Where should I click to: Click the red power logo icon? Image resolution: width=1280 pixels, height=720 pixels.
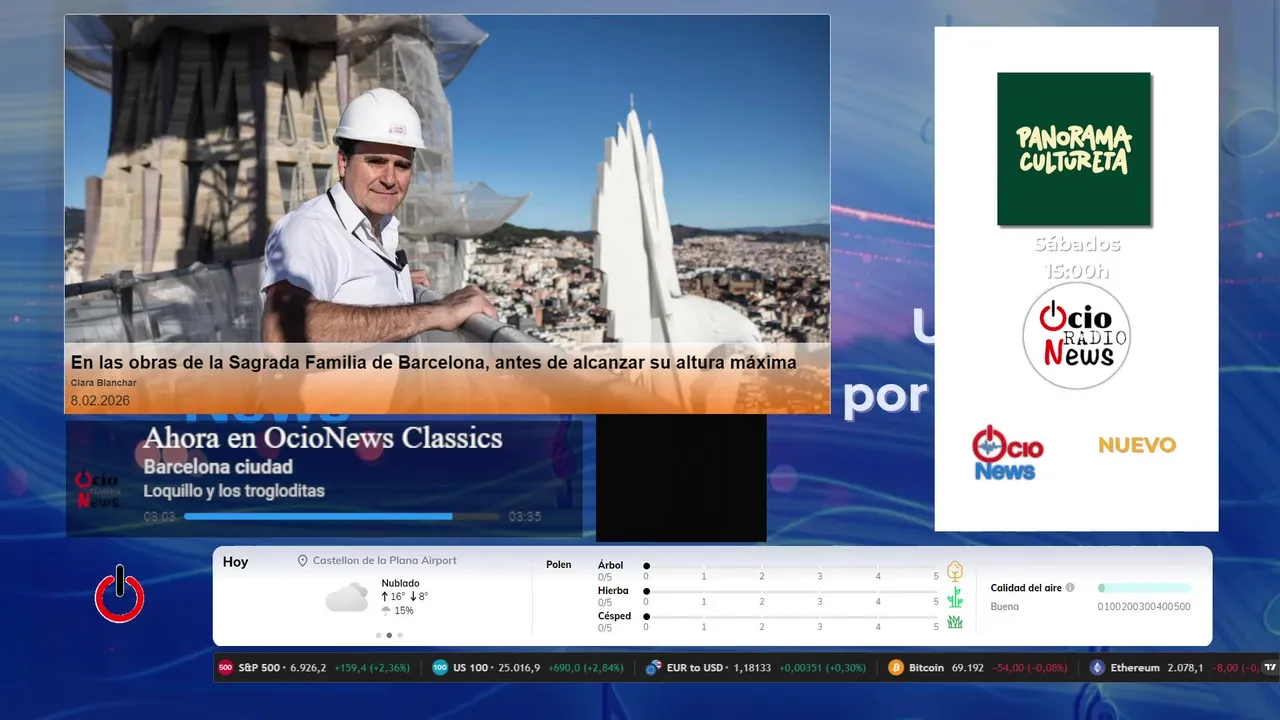(x=120, y=594)
